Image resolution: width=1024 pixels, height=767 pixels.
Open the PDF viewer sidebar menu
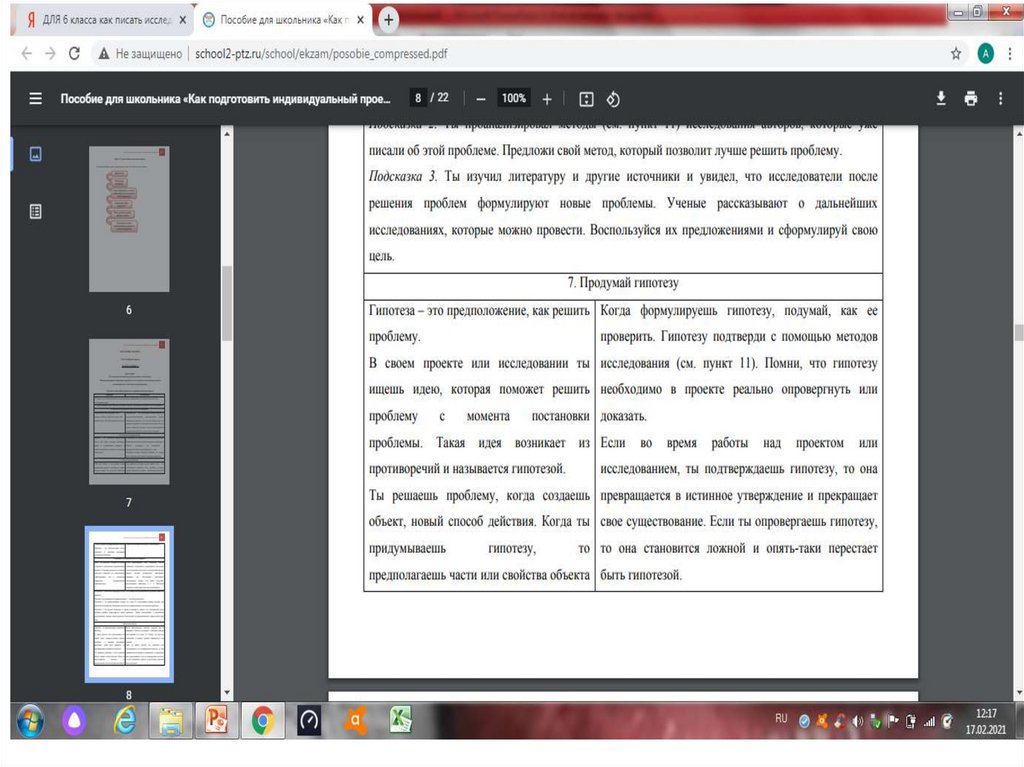tap(35, 99)
